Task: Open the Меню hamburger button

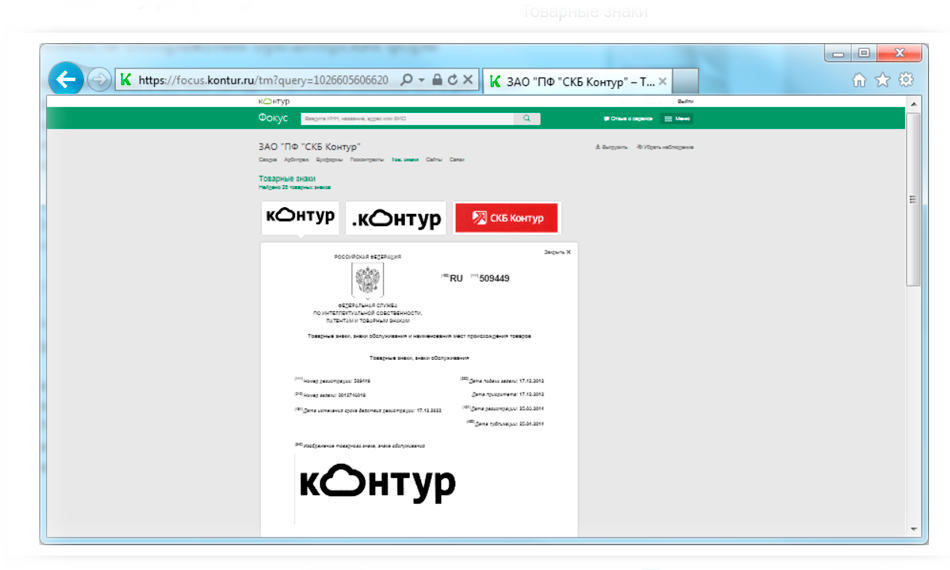Action: tap(677, 119)
